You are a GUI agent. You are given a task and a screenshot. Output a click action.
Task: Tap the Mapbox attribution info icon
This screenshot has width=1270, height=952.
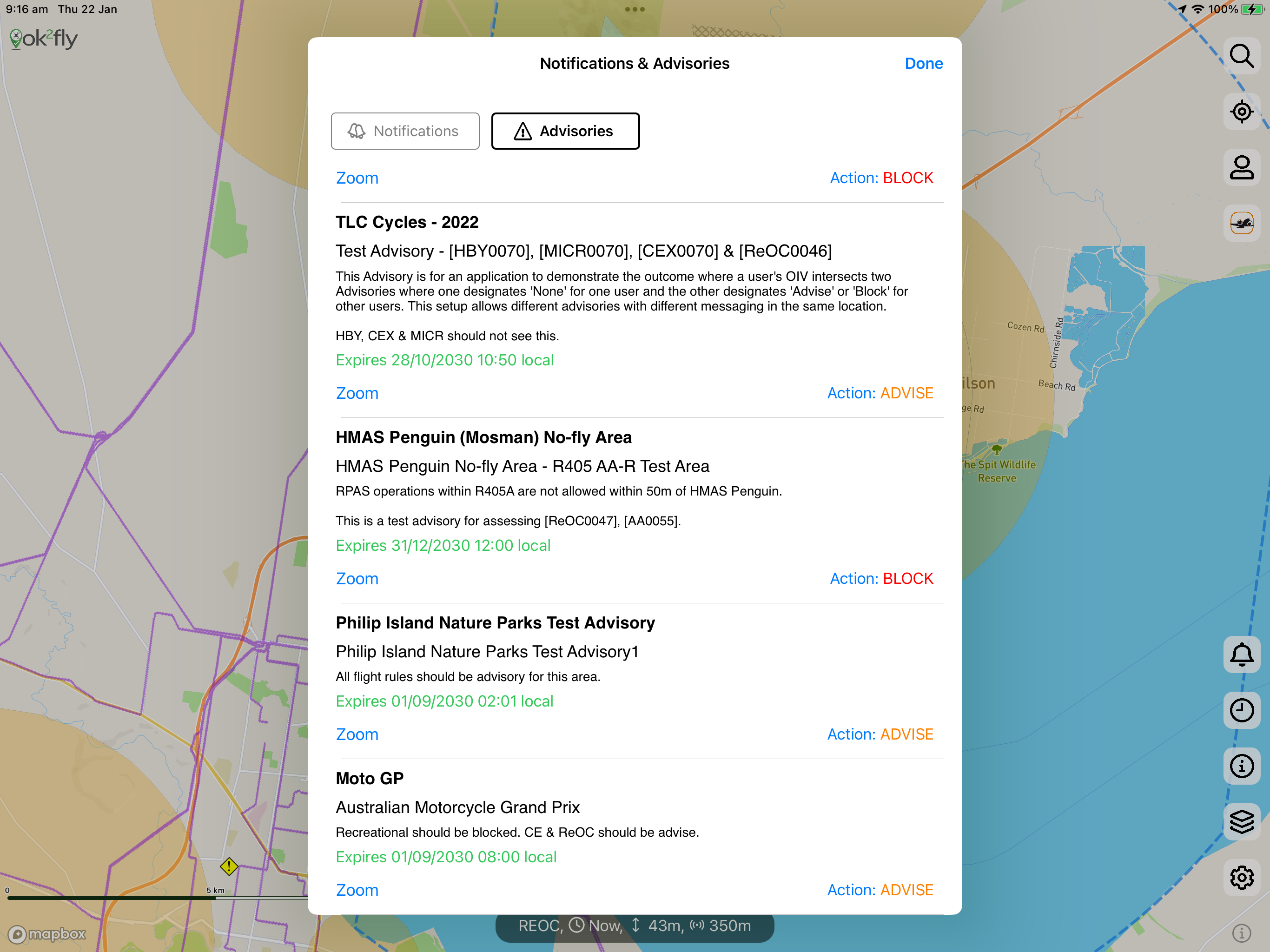click(x=1241, y=933)
